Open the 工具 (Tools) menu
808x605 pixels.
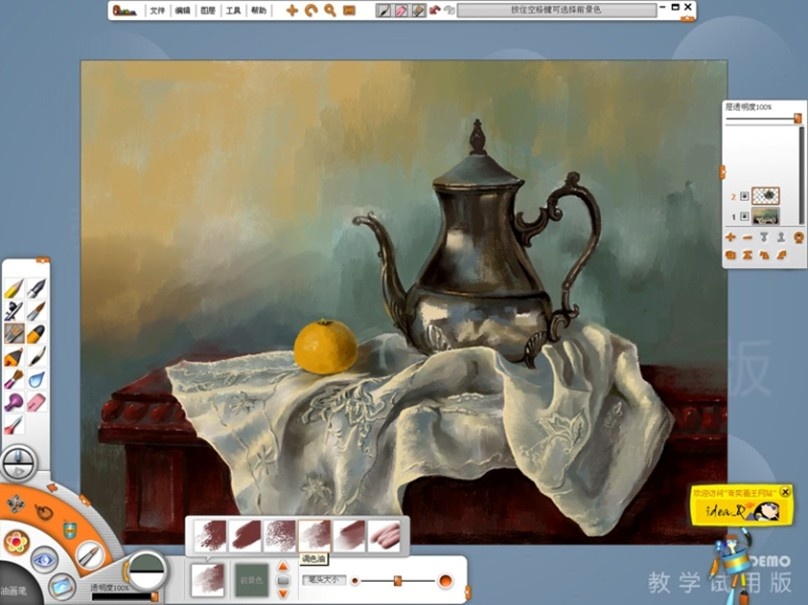pos(233,10)
